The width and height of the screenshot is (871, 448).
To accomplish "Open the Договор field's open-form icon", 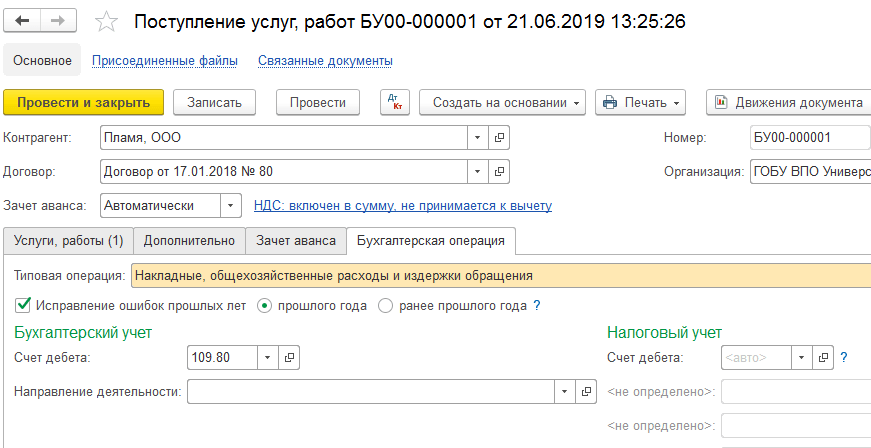I will (501, 171).
